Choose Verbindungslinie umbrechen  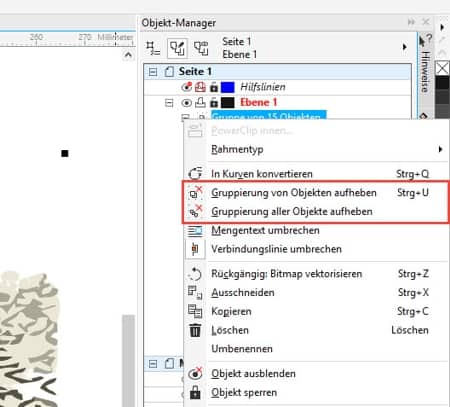316,249
